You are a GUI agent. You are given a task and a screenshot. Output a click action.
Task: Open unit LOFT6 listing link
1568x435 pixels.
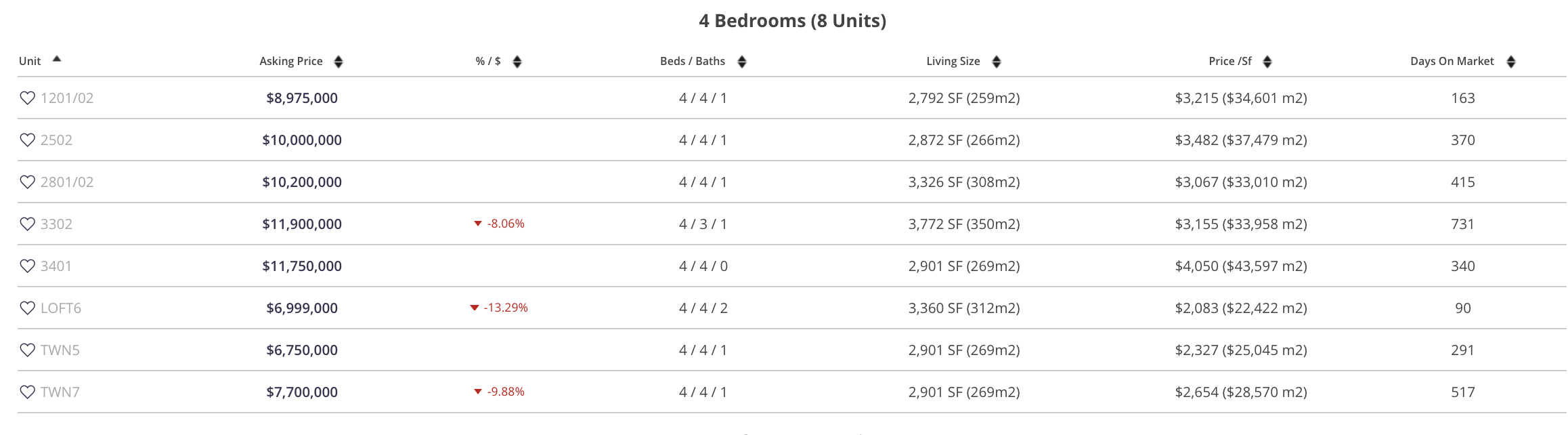(x=61, y=308)
